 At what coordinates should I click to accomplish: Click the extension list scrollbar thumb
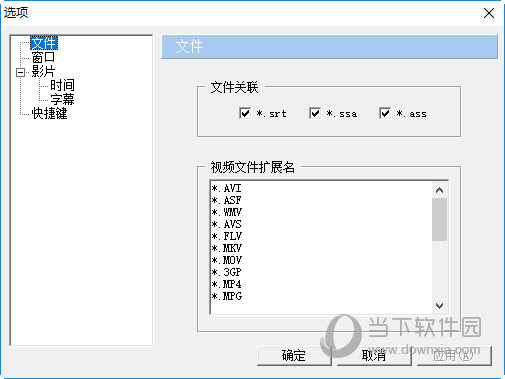click(x=439, y=219)
